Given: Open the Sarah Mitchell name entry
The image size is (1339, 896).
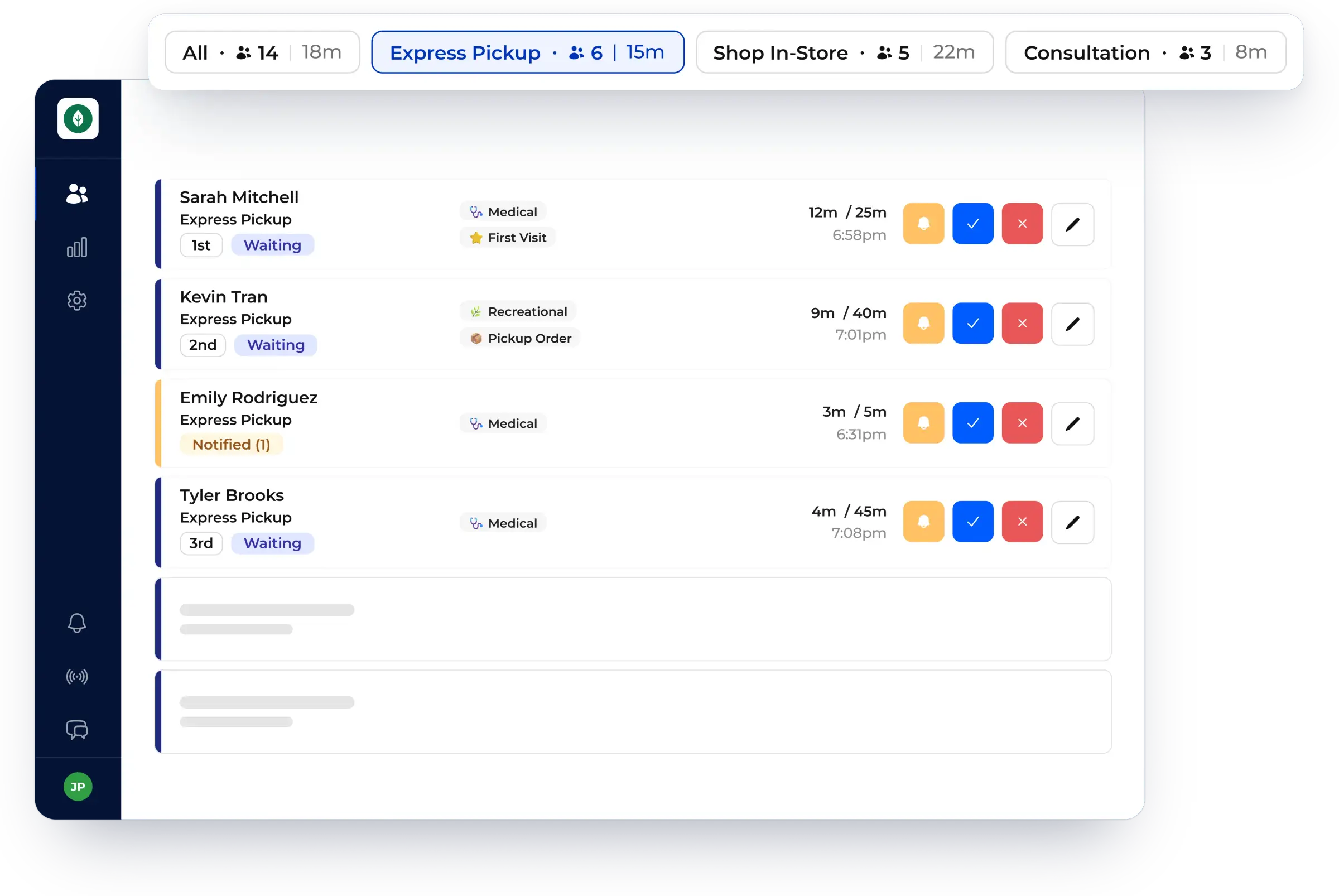Looking at the screenshot, I should [x=239, y=197].
